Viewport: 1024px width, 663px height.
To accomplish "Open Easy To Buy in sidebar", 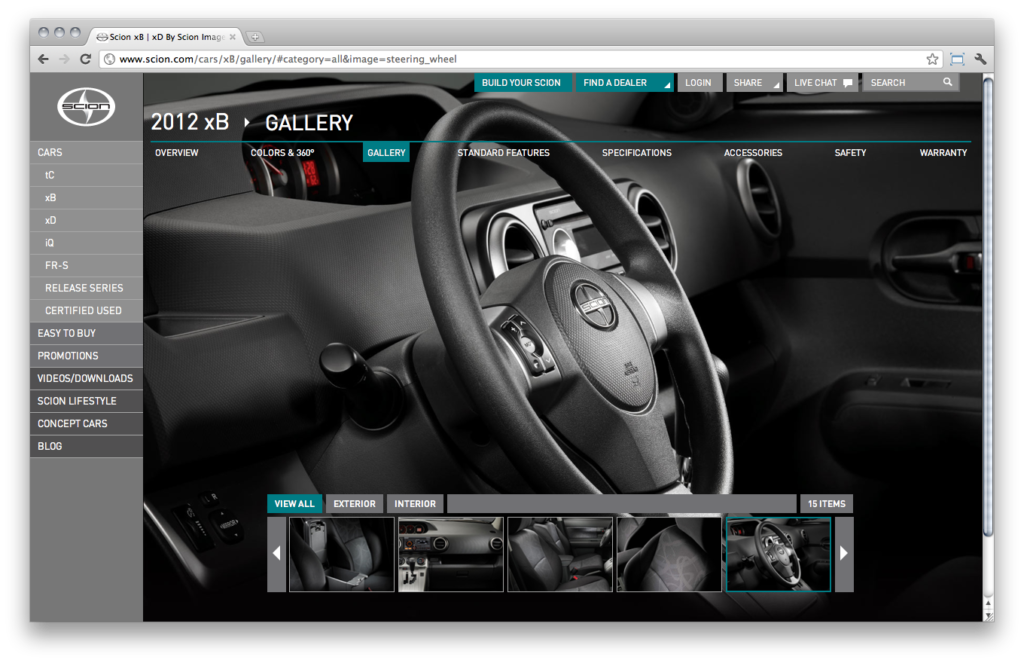I will coord(86,333).
